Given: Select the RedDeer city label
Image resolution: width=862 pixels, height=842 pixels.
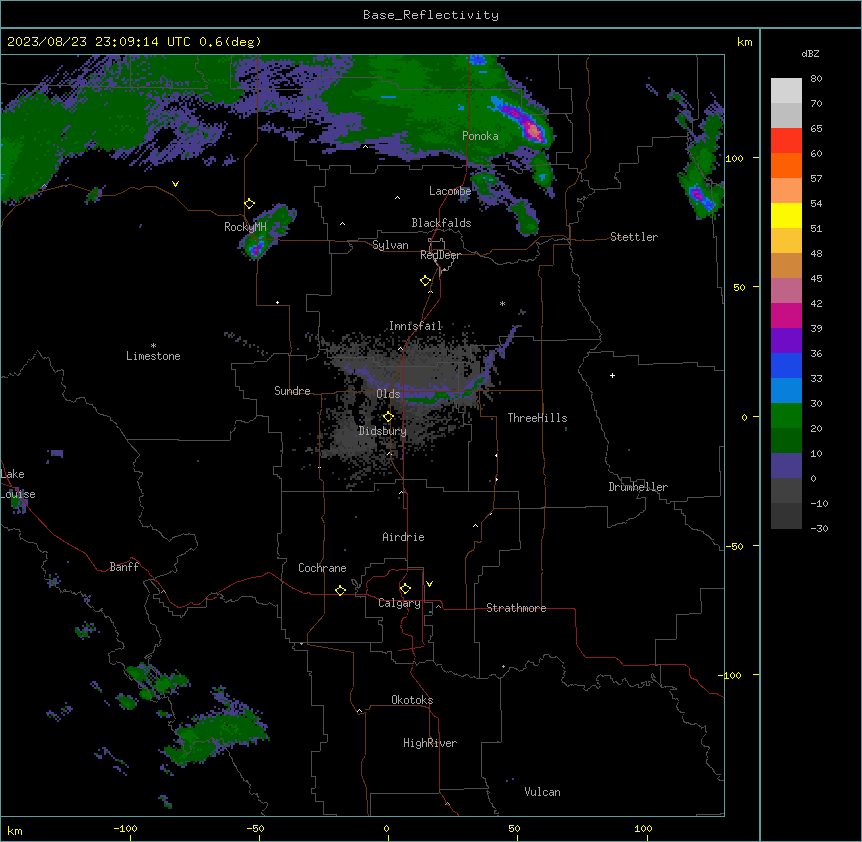Looking at the screenshot, I should pyautogui.click(x=440, y=255).
